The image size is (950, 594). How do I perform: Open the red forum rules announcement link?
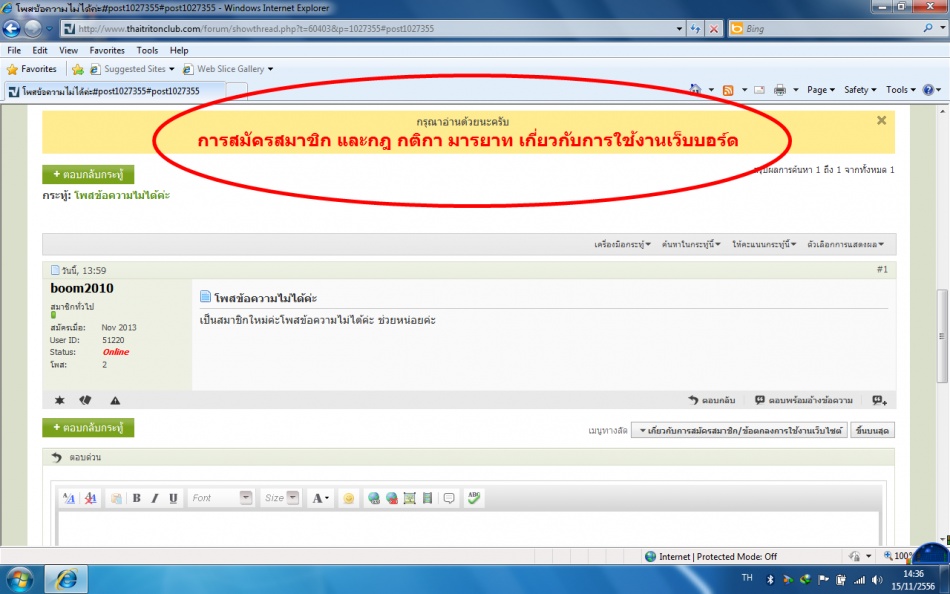tap(467, 140)
